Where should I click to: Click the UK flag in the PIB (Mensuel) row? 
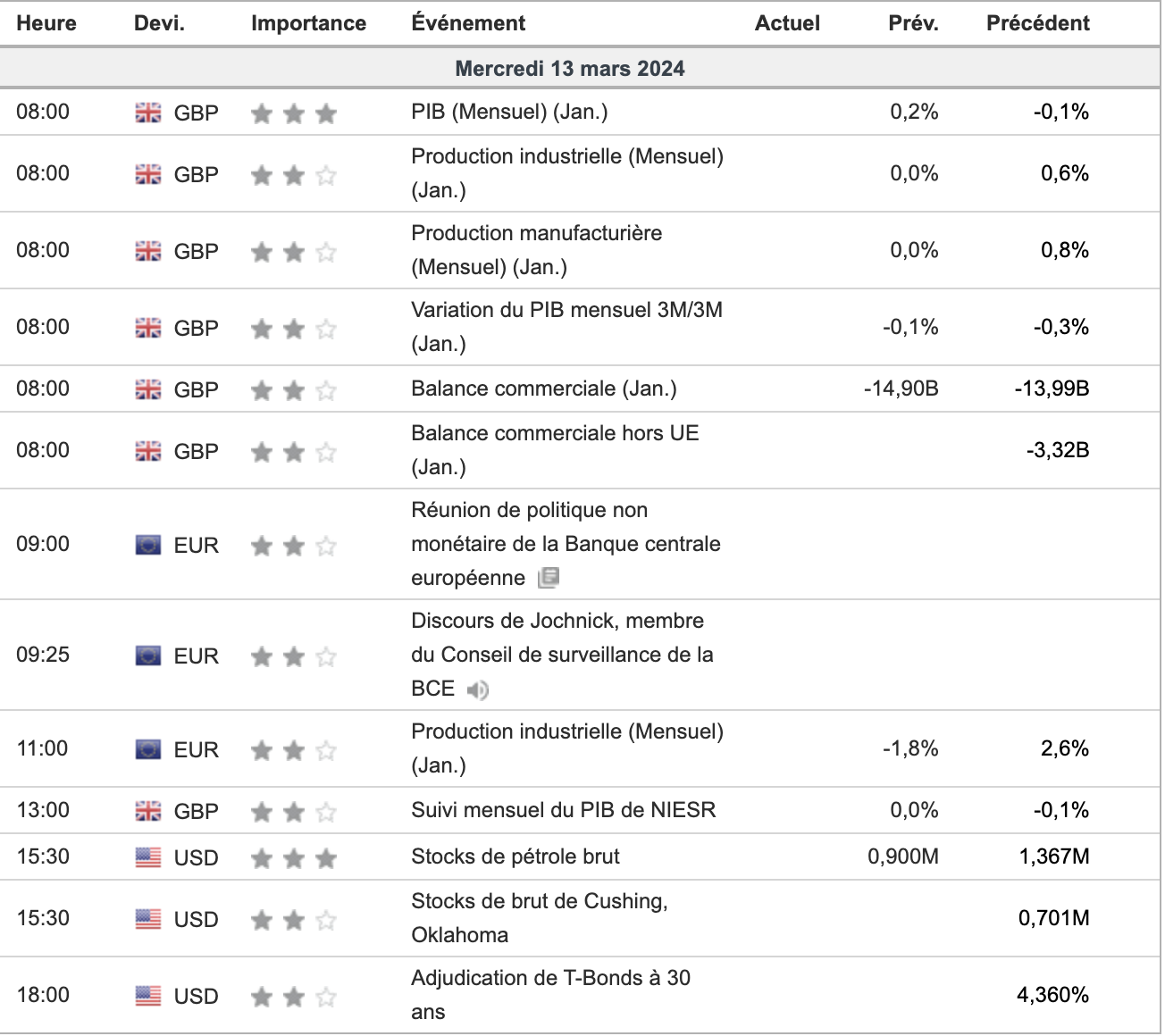click(148, 113)
